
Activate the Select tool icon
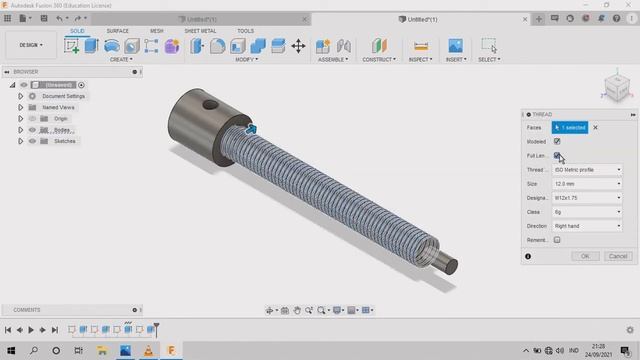pyautogui.click(x=489, y=46)
